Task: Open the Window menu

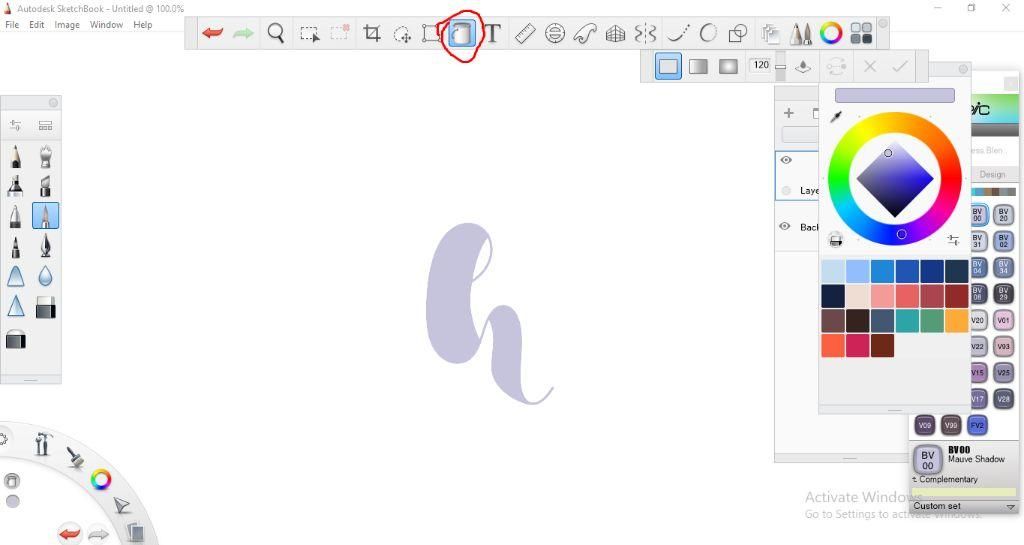Action: [x=106, y=25]
